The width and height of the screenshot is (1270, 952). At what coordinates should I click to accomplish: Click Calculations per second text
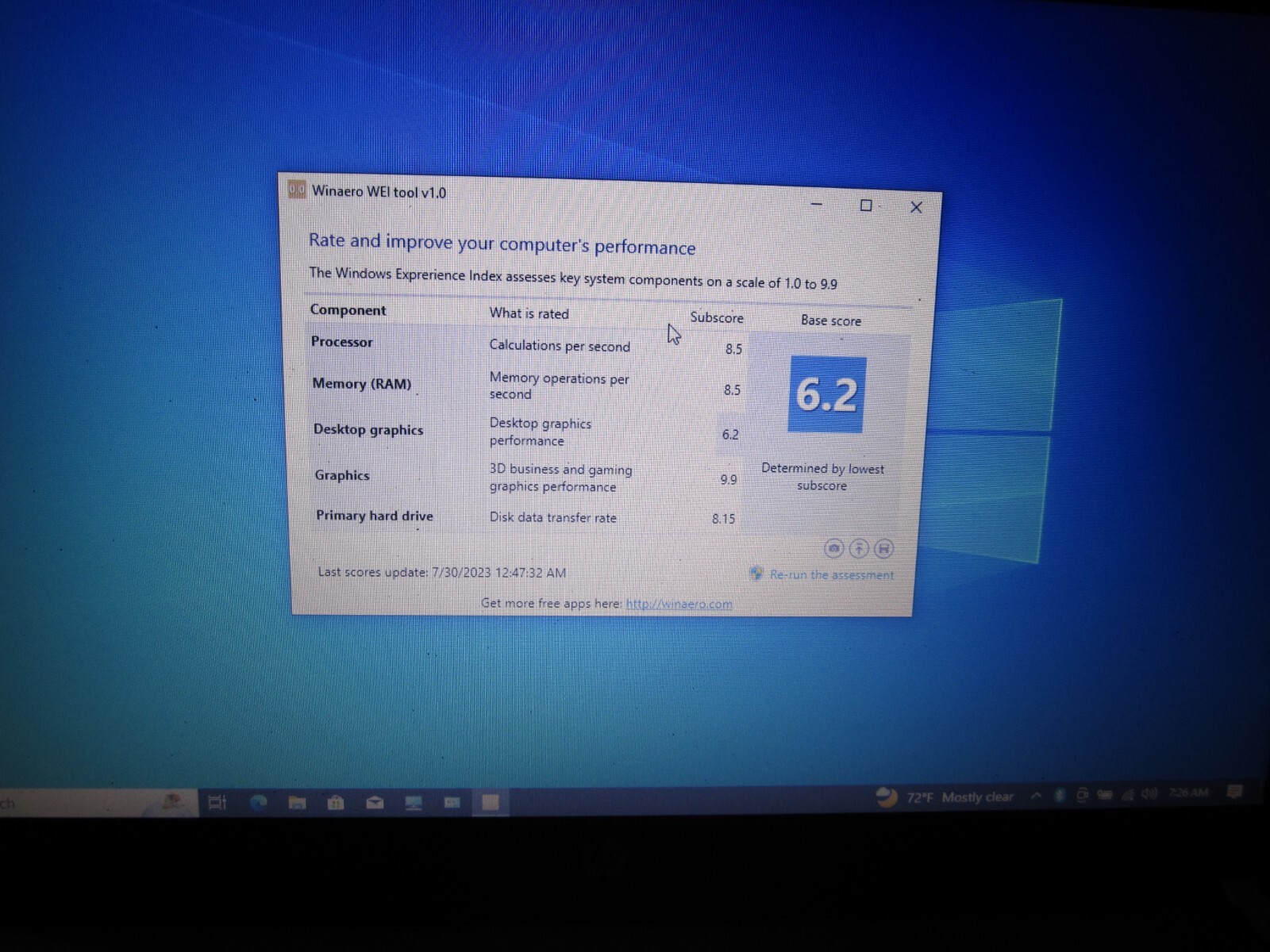tap(560, 346)
